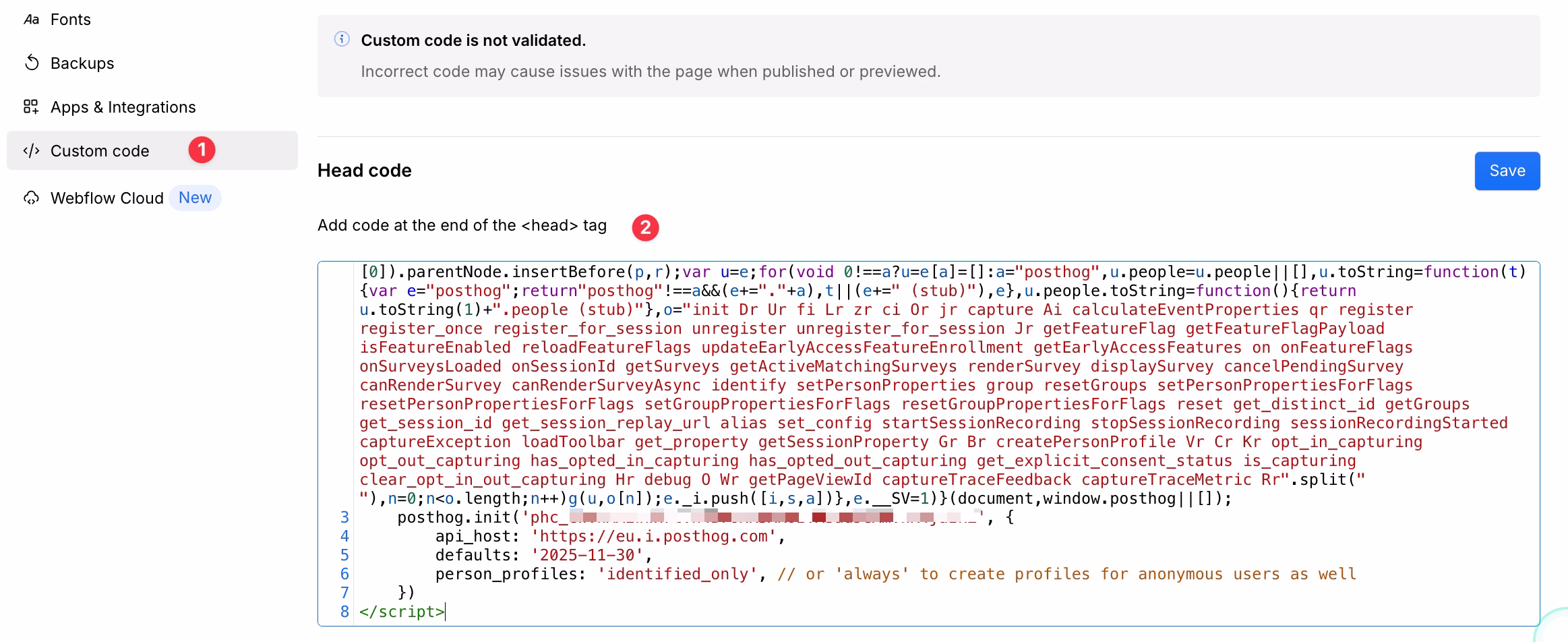Click the person_profiles comment text
Screen dimensions: 1568x642
pos(1066,575)
